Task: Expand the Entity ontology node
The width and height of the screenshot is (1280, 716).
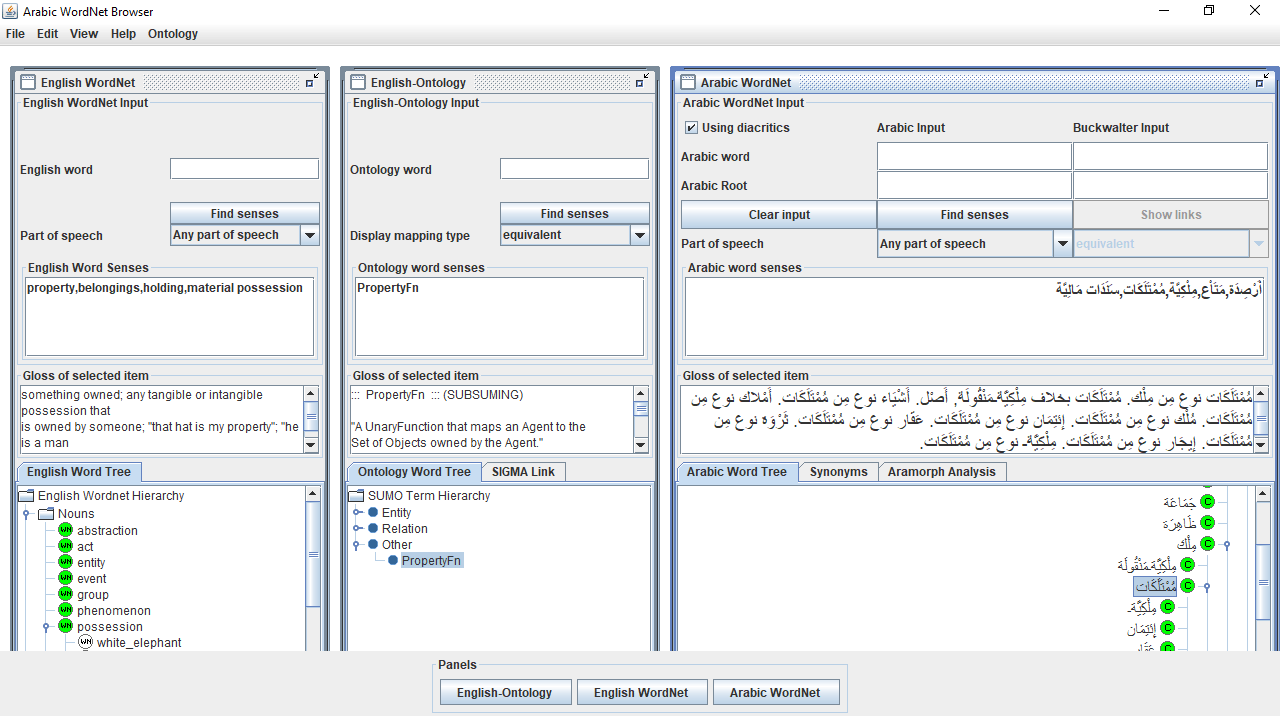Action: point(357,512)
